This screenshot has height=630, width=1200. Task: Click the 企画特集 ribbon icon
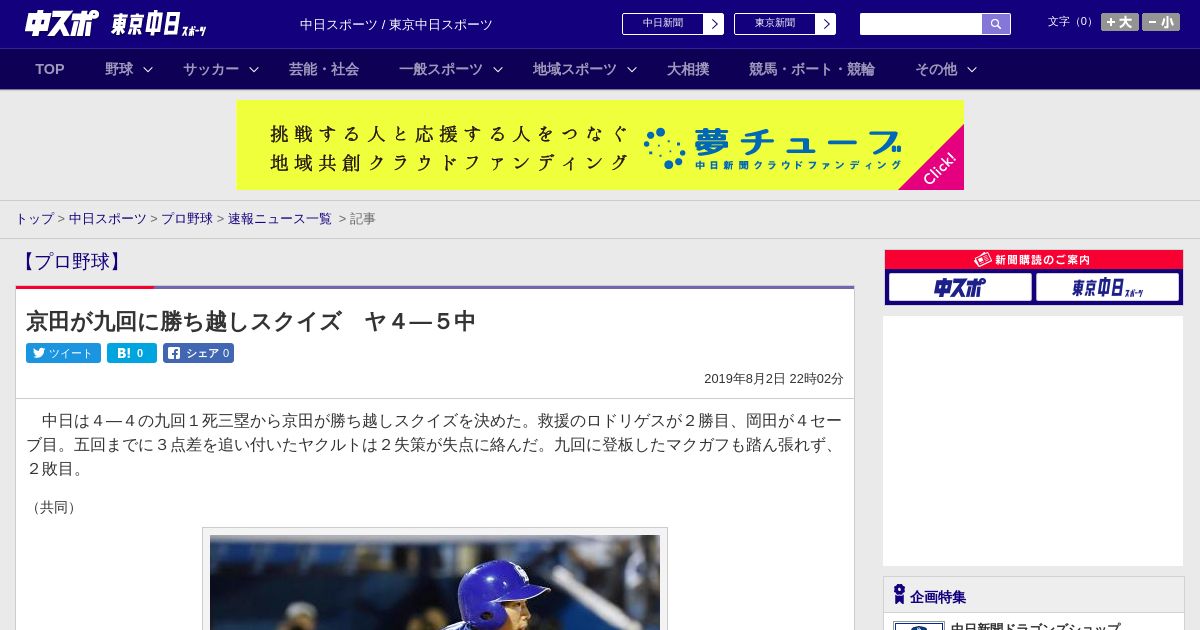point(899,594)
